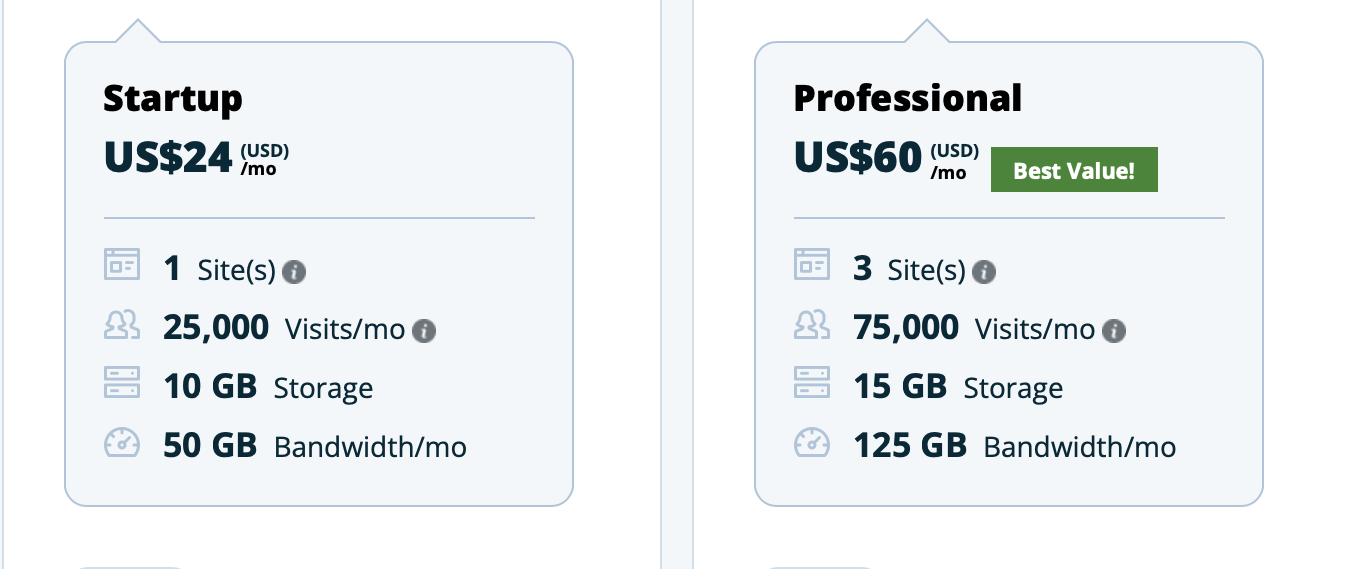This screenshot has height=569, width=1346.
Task: Click the Professional plan bandwidth gauge icon
Action: (812, 443)
